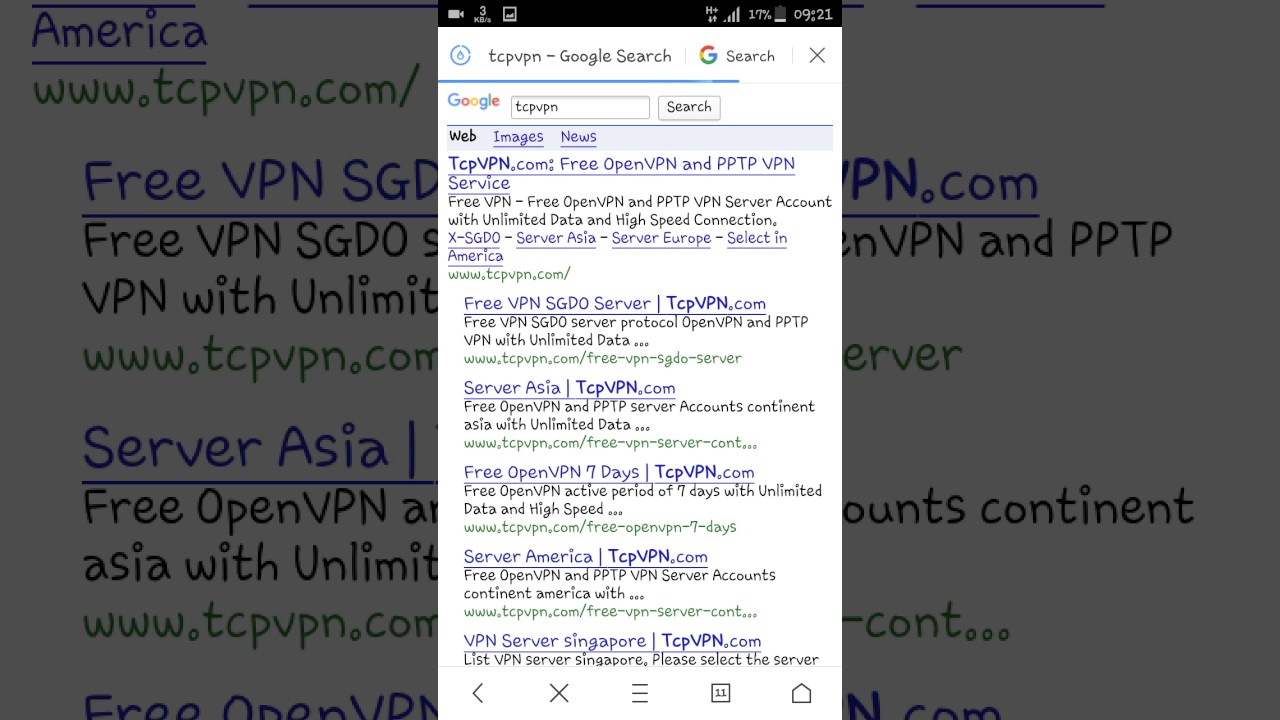Tap the Search label in address bar
This screenshot has height=720, width=1280.
pyautogui.click(x=750, y=56)
